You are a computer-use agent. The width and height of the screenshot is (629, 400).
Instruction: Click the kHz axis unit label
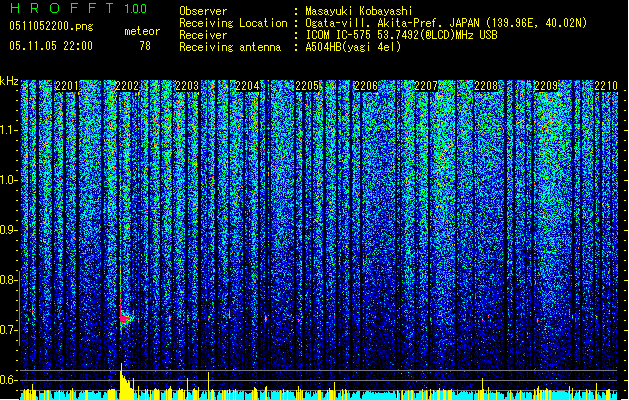(9, 81)
